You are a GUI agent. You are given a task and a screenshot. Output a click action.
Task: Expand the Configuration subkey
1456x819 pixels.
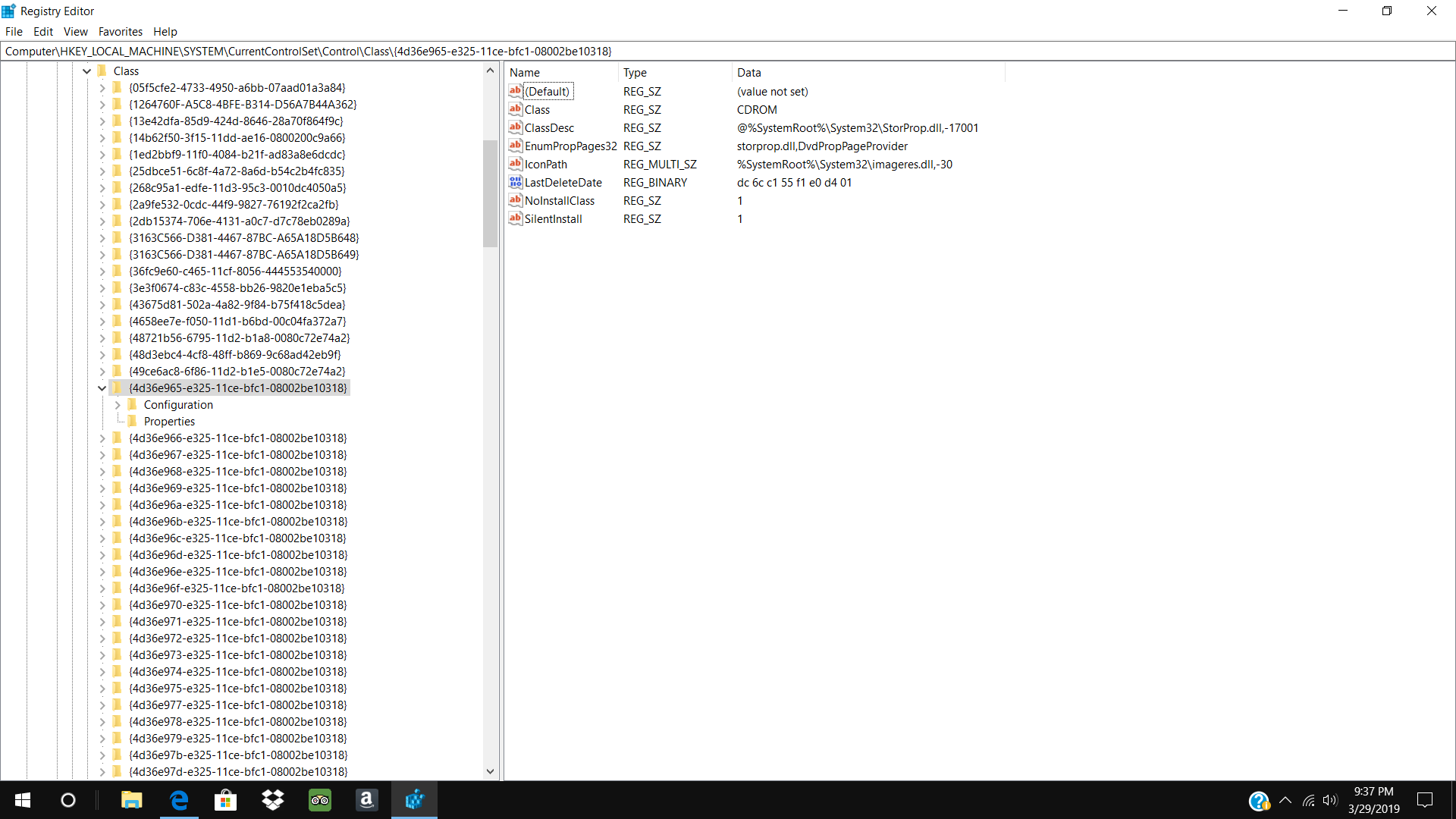(118, 405)
